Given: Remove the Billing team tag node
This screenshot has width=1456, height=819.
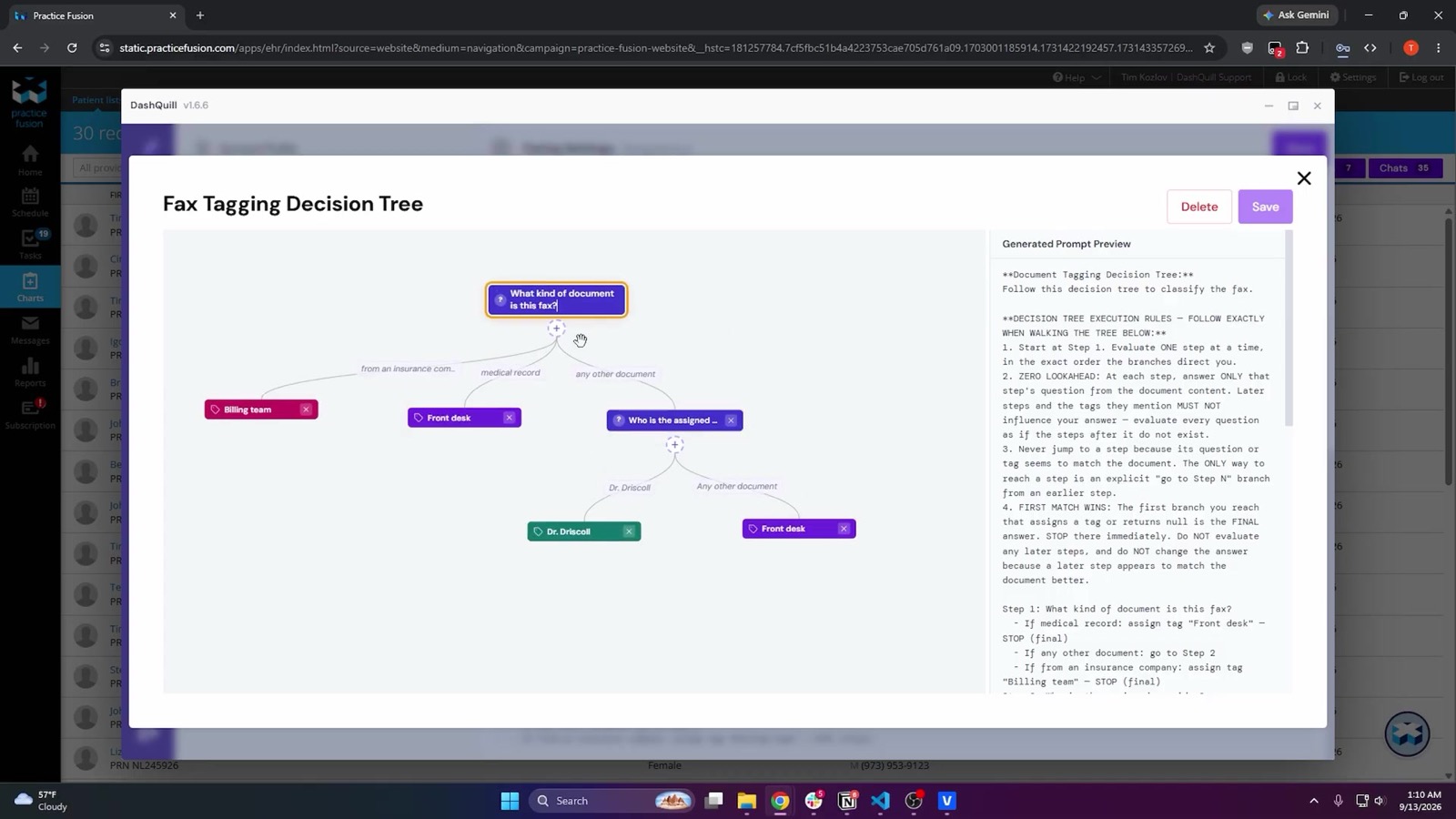Looking at the screenshot, I should 306,409.
